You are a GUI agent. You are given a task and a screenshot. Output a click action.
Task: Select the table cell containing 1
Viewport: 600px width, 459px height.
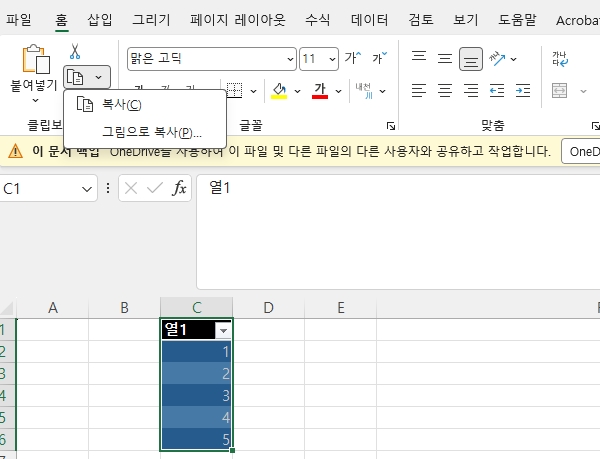pyautogui.click(x=197, y=352)
